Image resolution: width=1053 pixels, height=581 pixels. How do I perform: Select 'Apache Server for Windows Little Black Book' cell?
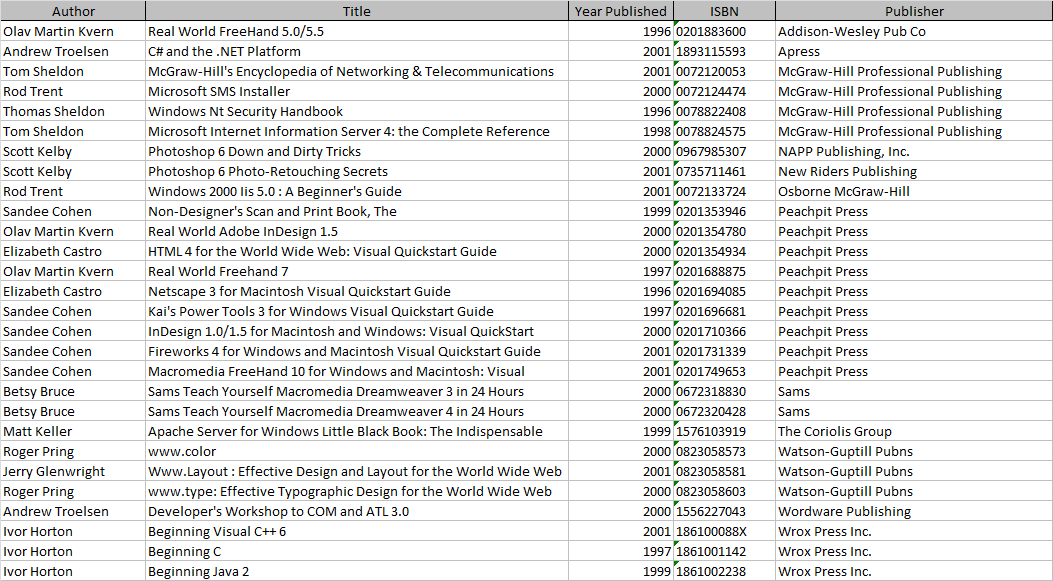click(357, 431)
